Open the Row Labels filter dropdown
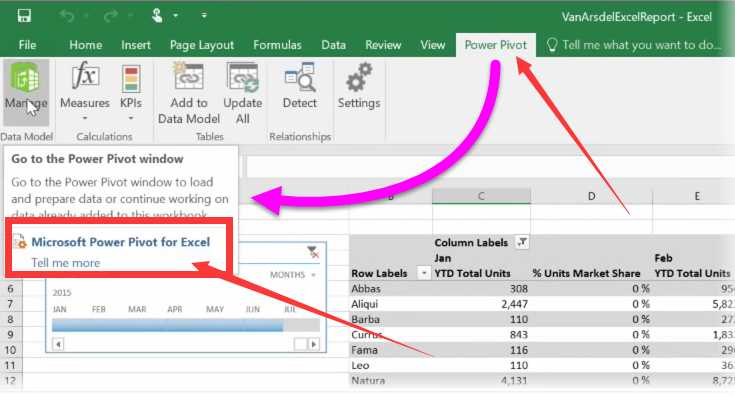The width and height of the screenshot is (735, 398). click(424, 273)
